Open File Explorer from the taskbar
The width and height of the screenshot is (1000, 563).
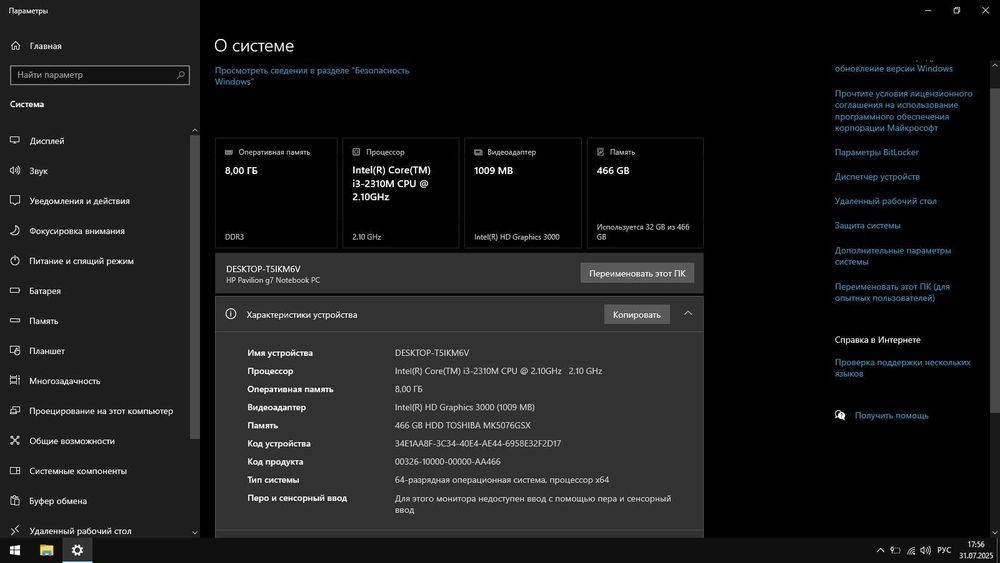pyautogui.click(x=47, y=550)
